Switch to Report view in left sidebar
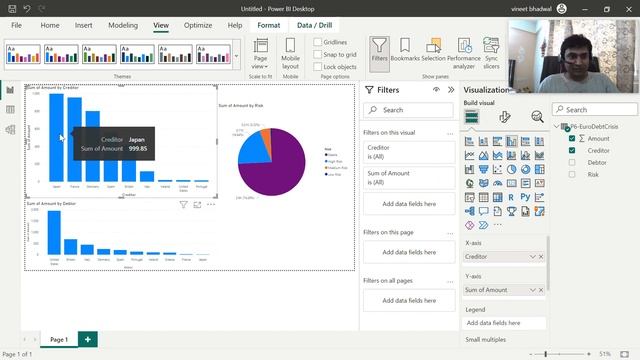640x360 pixels. pyautogui.click(x=10, y=90)
